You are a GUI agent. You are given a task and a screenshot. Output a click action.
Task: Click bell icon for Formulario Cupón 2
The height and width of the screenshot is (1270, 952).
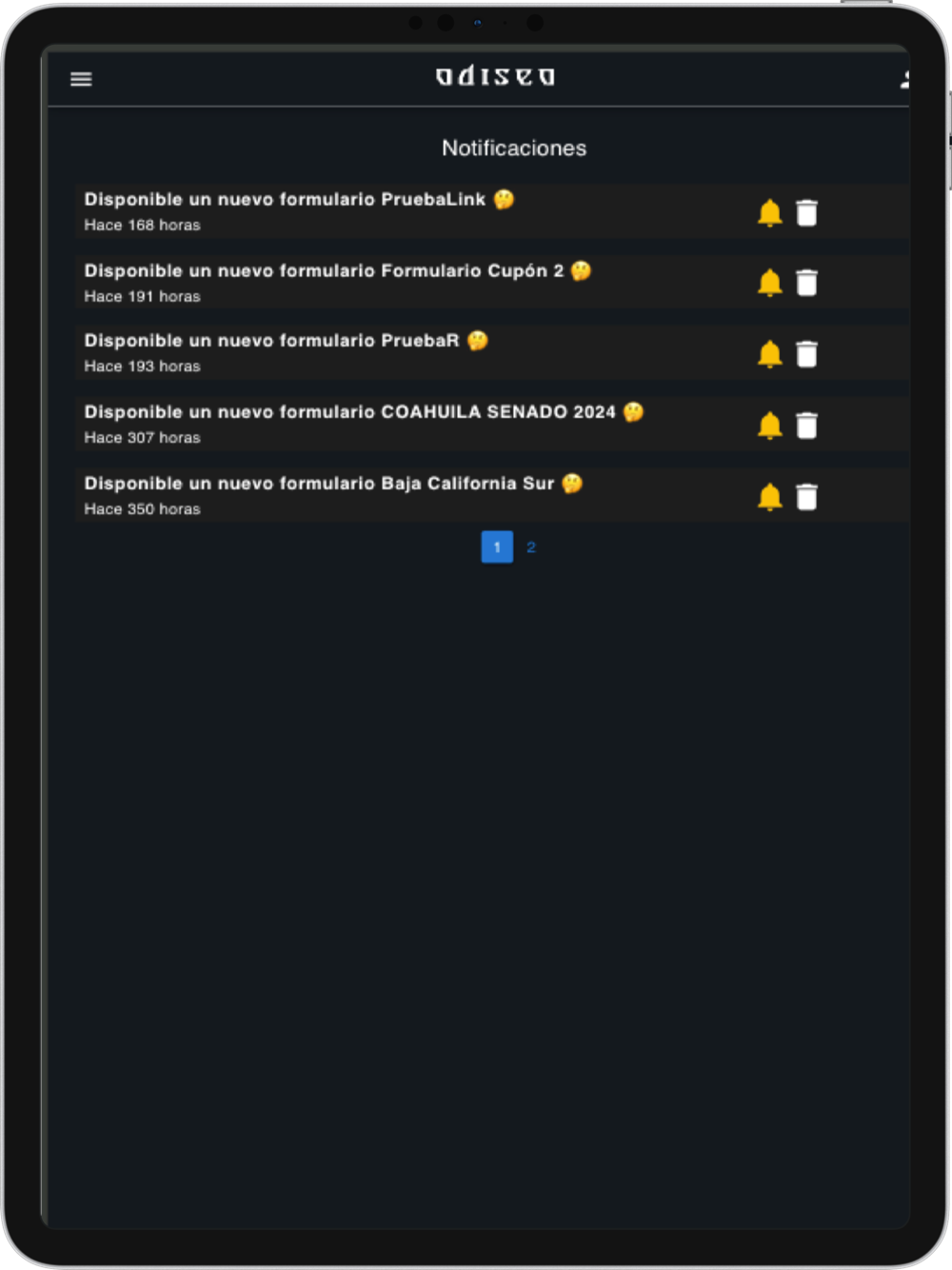tap(769, 283)
